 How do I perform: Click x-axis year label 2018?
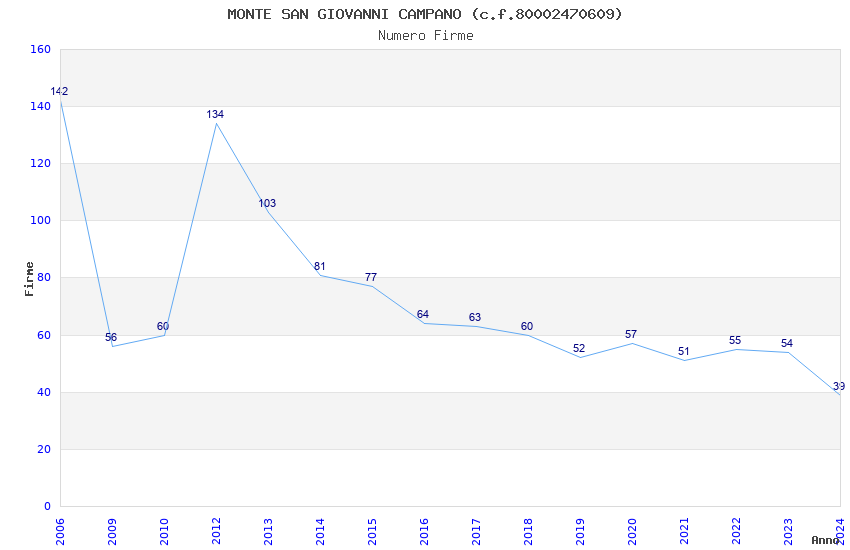(529, 531)
